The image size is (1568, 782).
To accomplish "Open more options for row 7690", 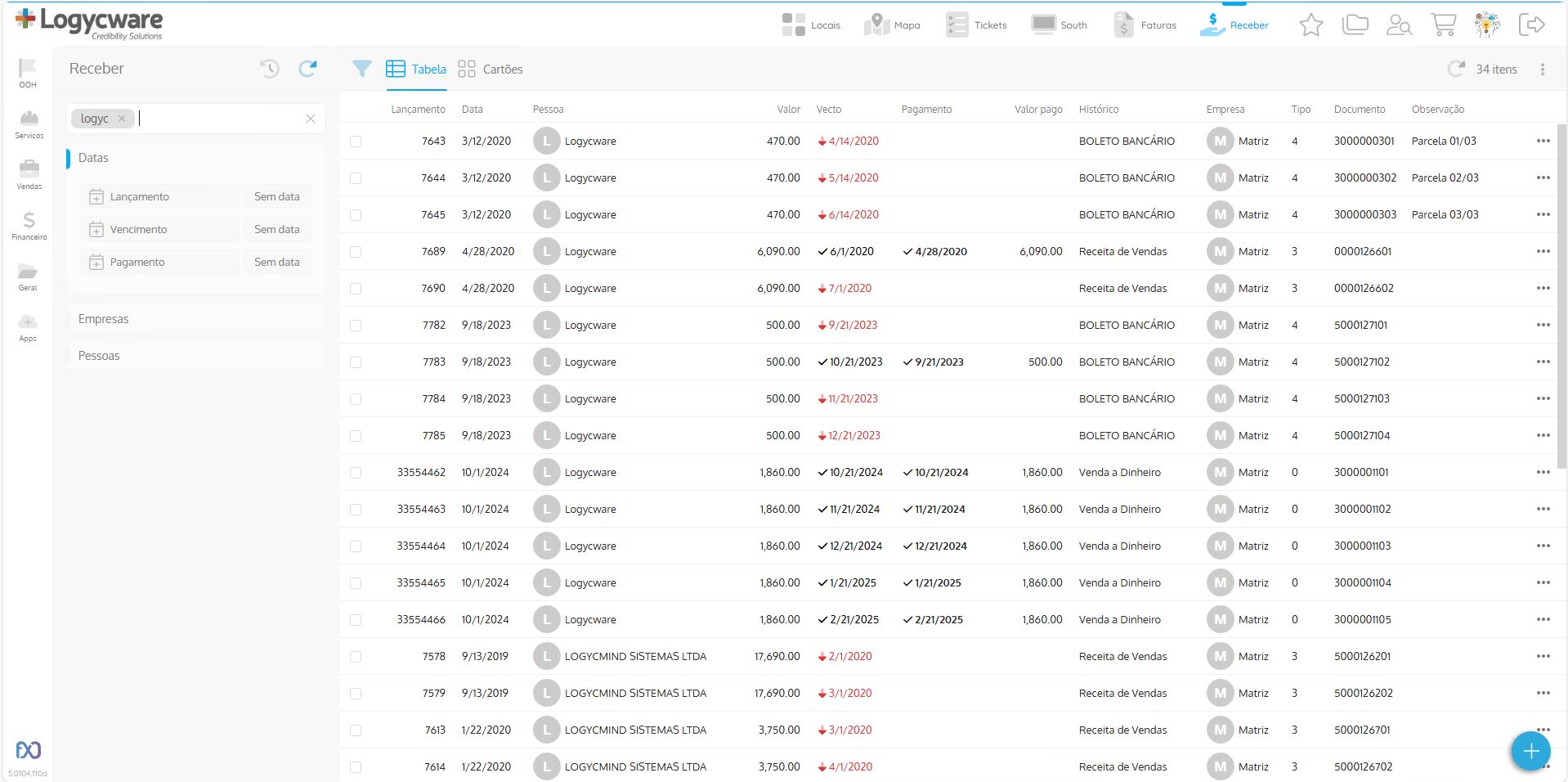I will point(1543,288).
